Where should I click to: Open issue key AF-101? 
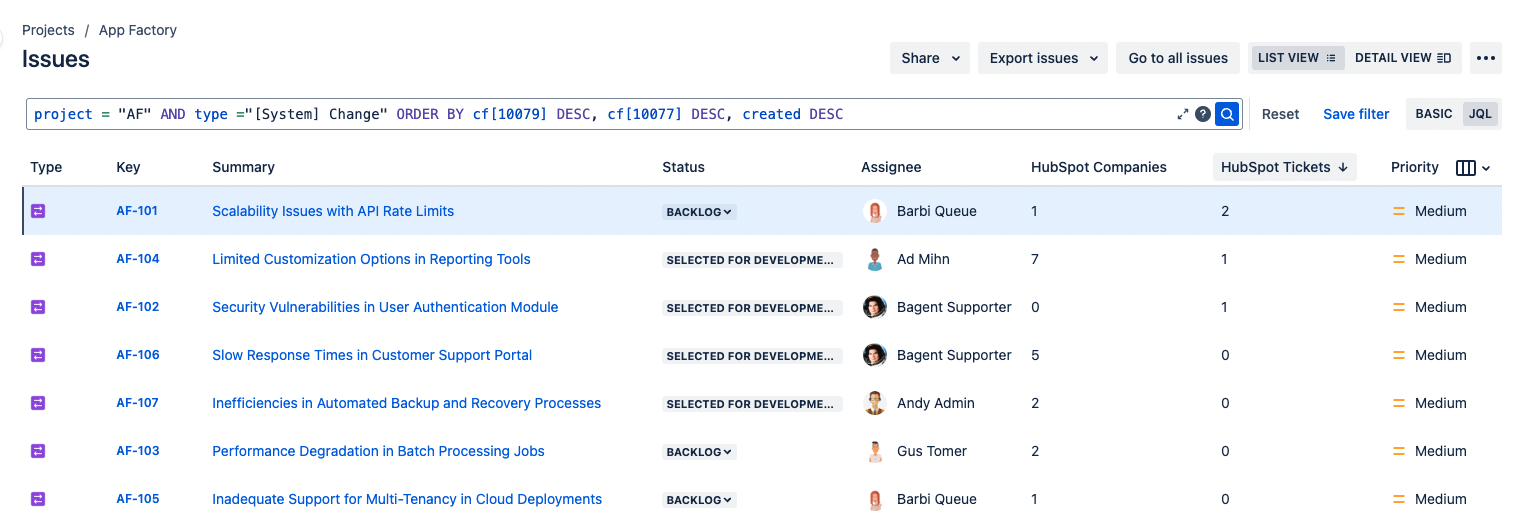(137, 211)
